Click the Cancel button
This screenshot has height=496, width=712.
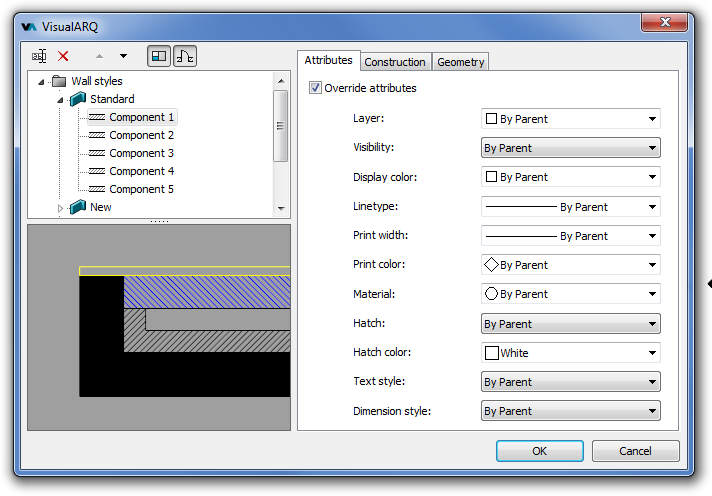[635, 451]
